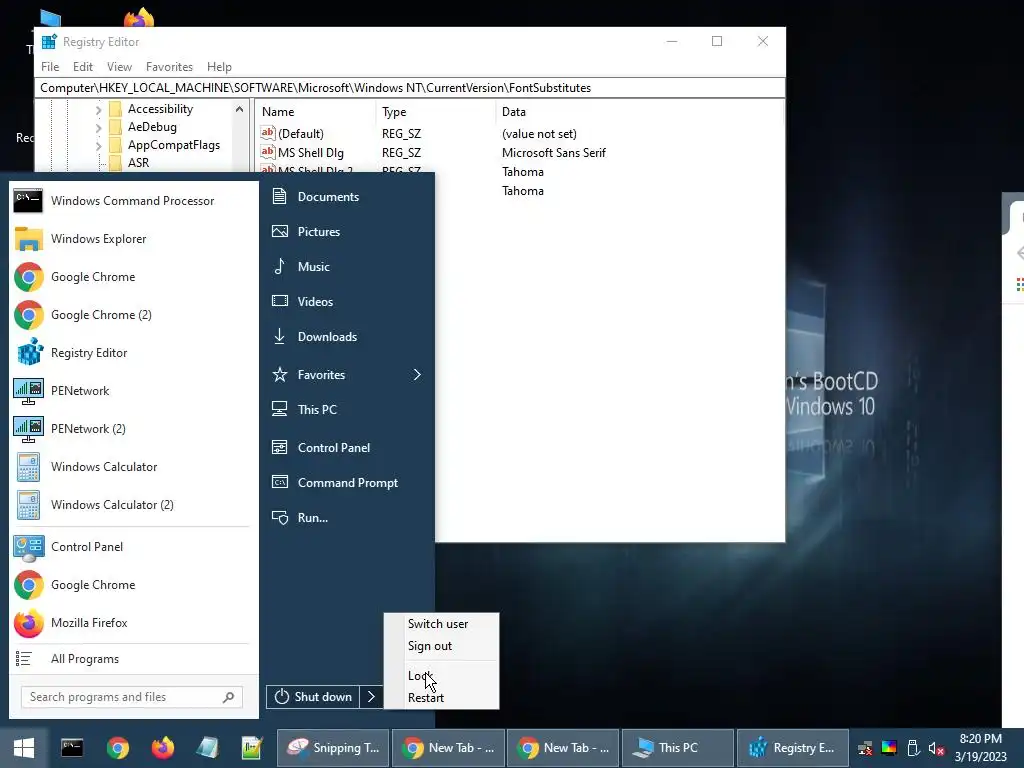
Task: Open the File menu in Registry Editor
Action: (x=50, y=67)
